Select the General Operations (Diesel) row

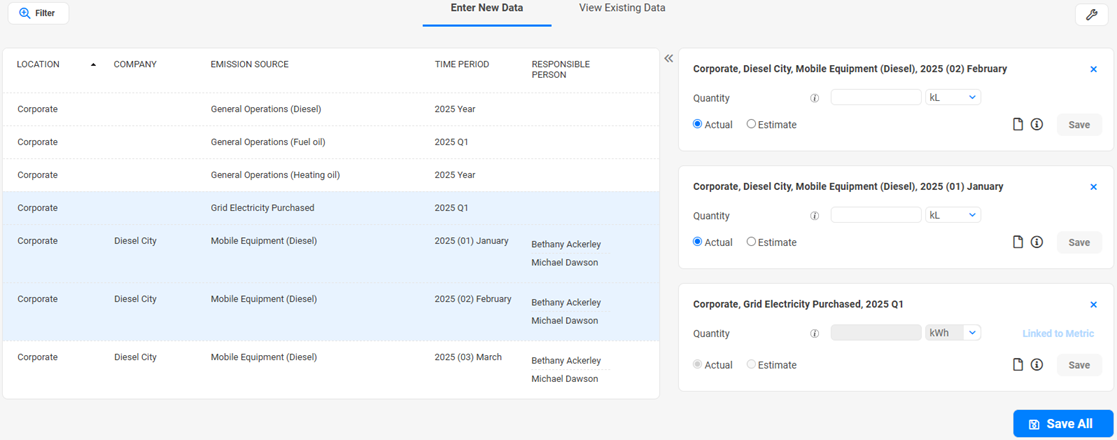pos(331,109)
